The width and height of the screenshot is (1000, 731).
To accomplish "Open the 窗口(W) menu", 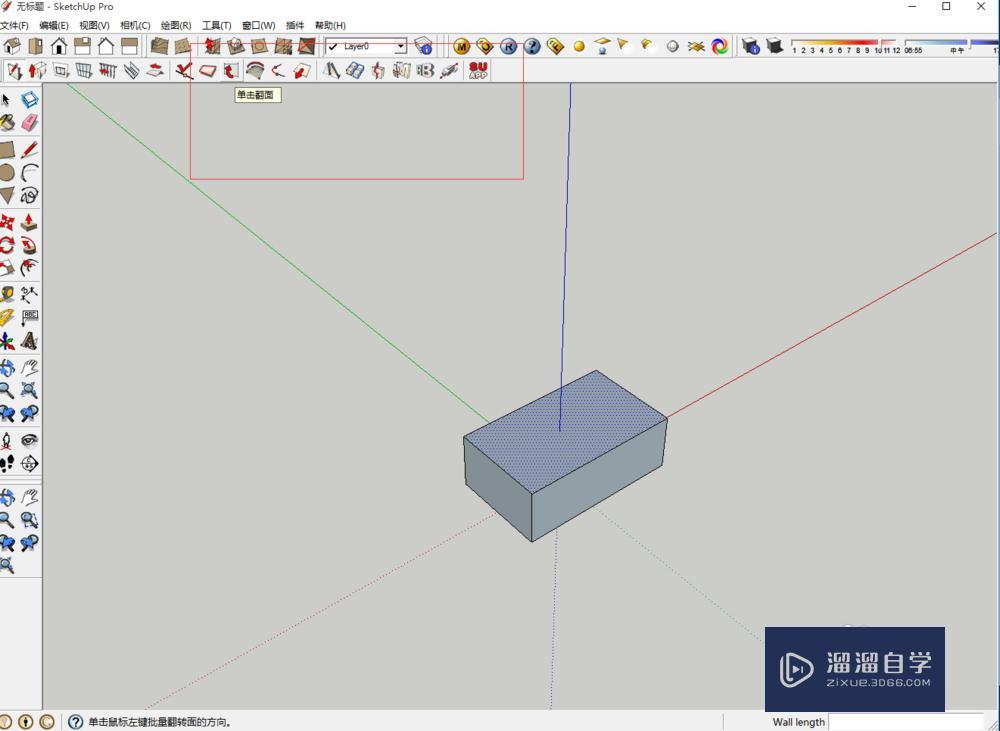I will pos(259,26).
